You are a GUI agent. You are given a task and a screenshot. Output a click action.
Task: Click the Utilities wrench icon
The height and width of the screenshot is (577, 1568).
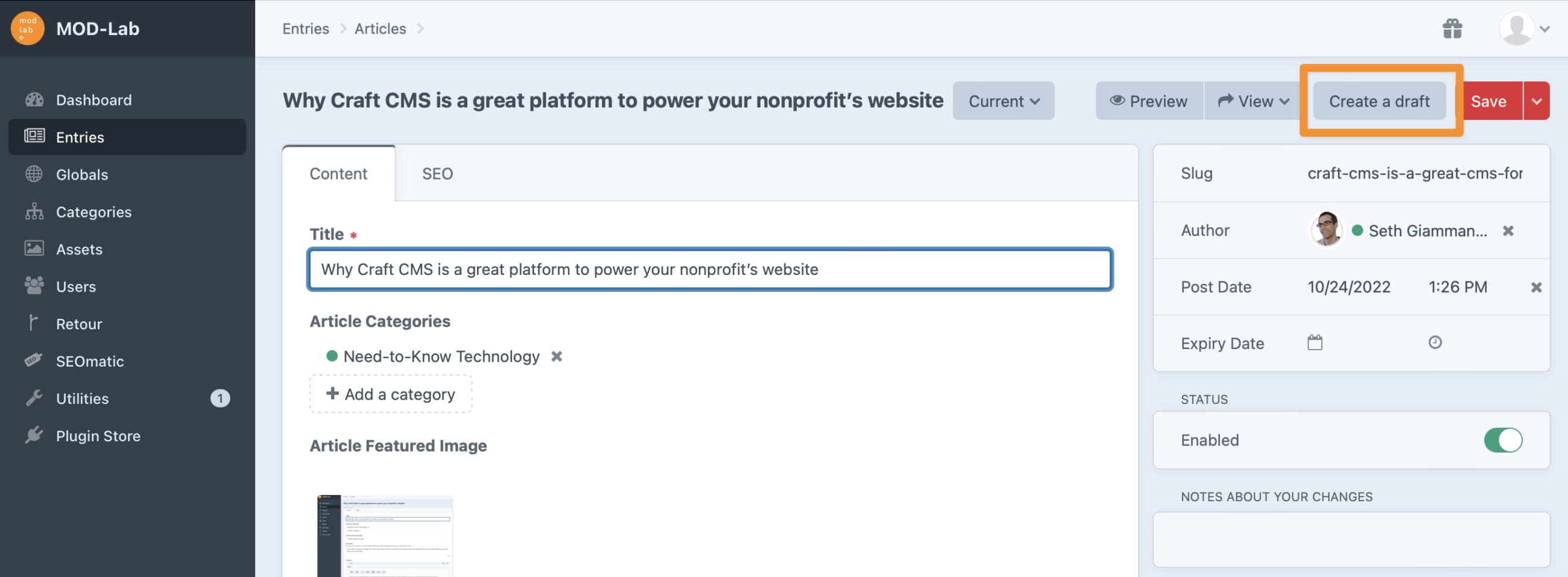(34, 397)
